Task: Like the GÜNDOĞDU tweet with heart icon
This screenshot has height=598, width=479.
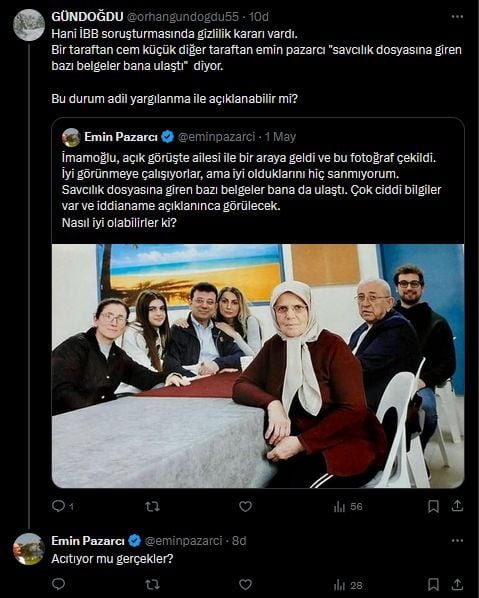Action: (245, 506)
